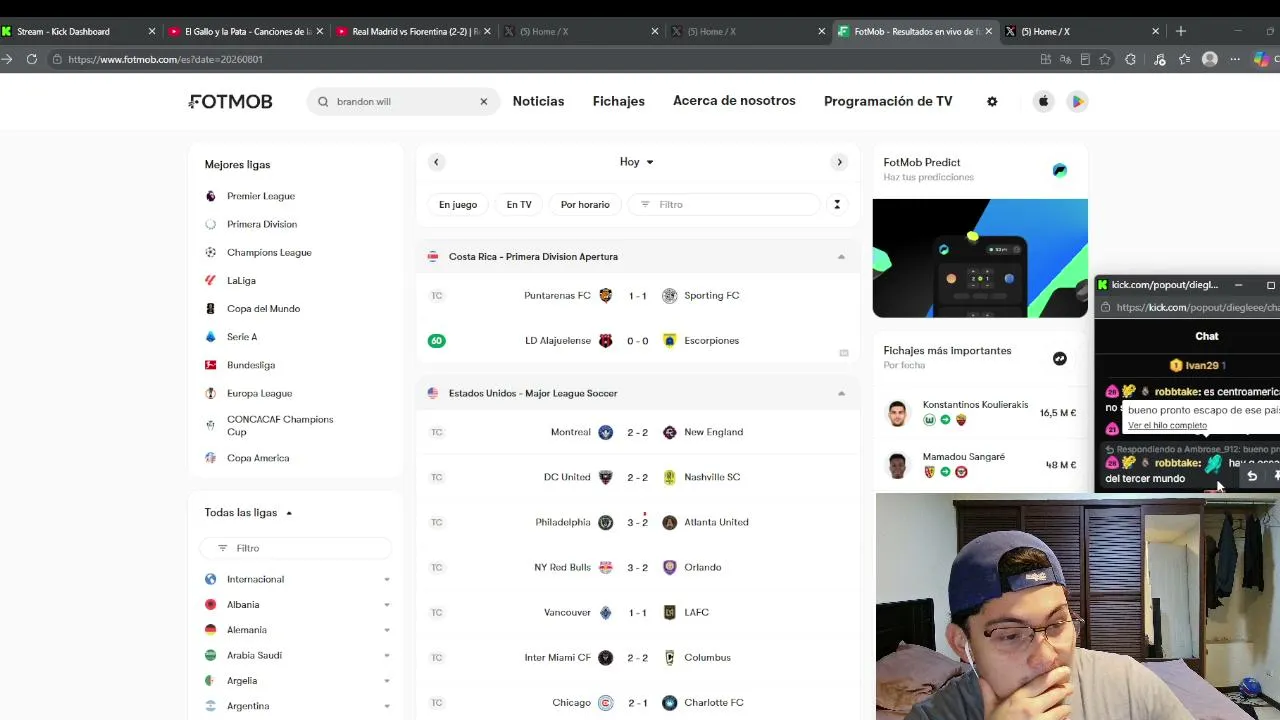This screenshot has height=720, width=1280.
Task: Select Serie A league
Action: [x=241, y=337]
